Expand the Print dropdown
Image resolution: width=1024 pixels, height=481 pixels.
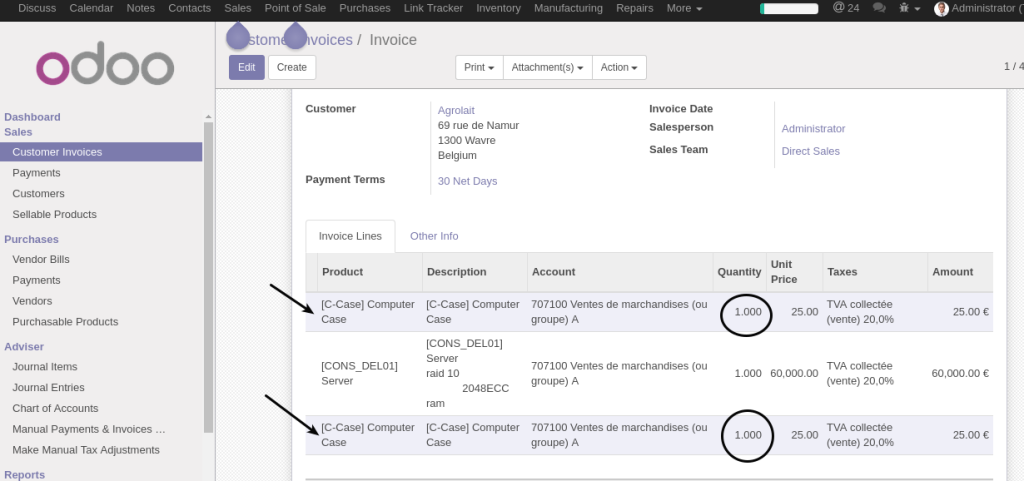pos(479,67)
